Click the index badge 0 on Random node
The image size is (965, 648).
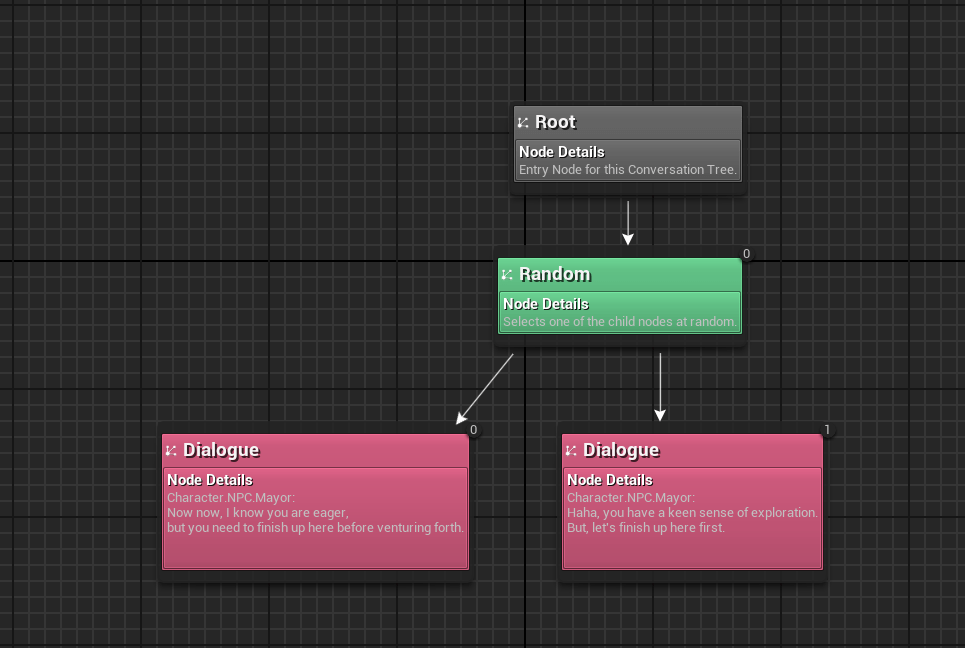746,254
